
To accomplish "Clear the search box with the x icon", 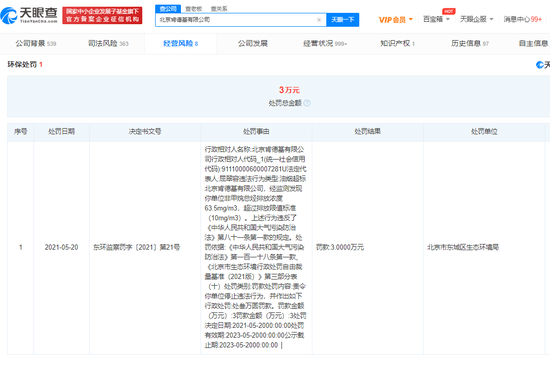I will pyautogui.click(x=319, y=20).
